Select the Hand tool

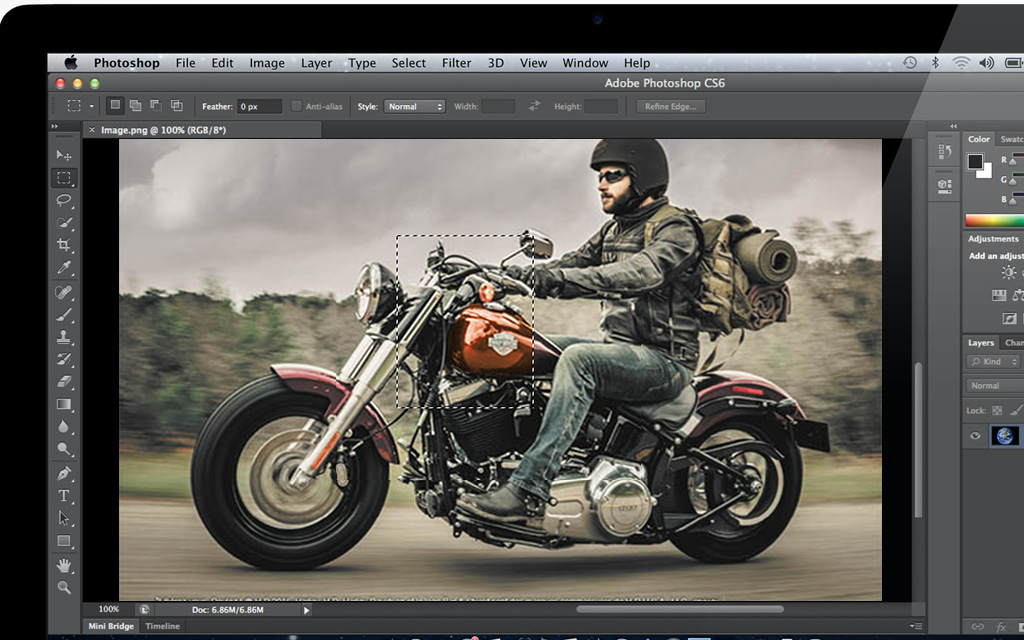click(64, 566)
